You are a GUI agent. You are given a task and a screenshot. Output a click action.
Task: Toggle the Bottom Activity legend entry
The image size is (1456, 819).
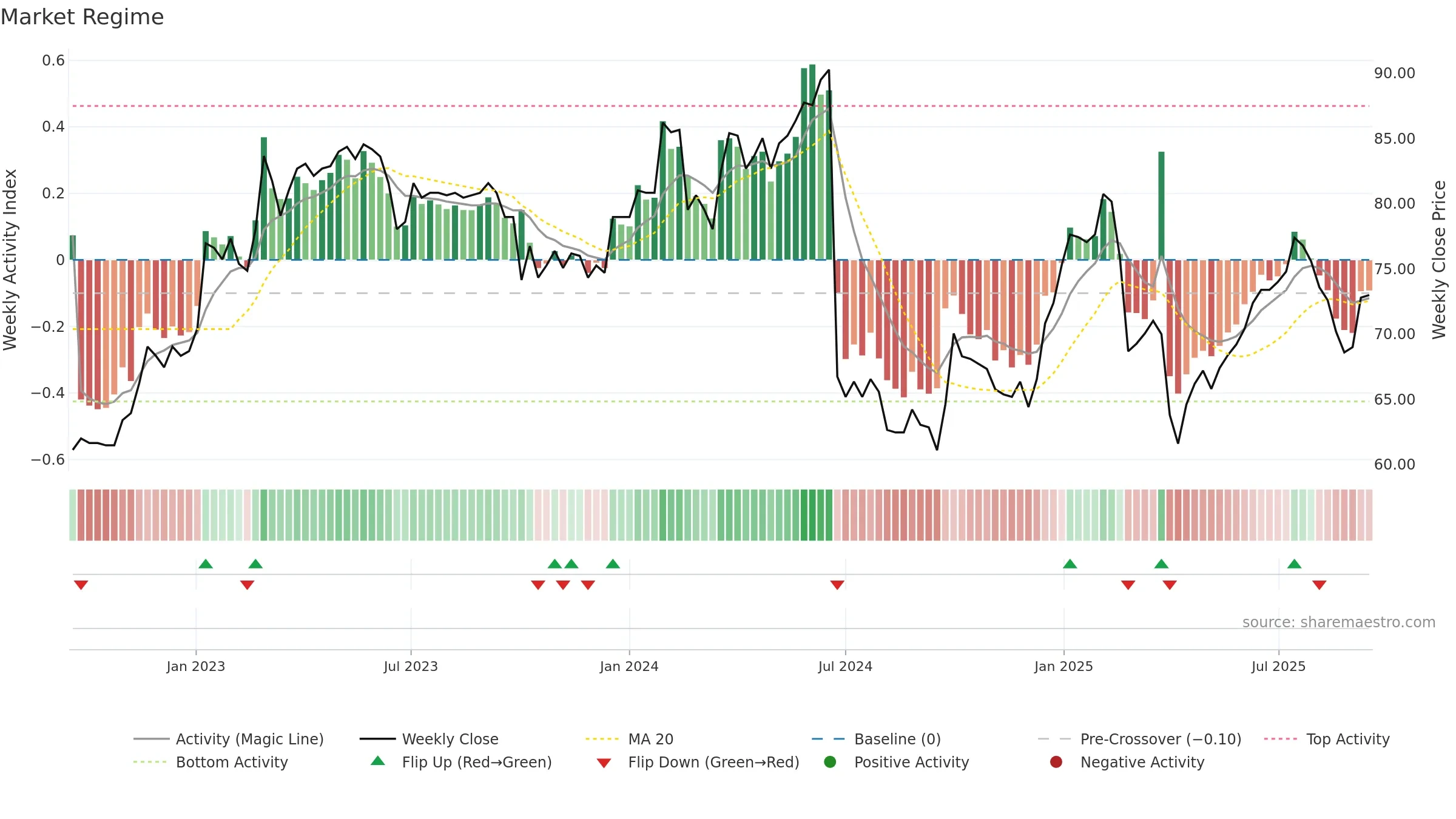click(211, 762)
